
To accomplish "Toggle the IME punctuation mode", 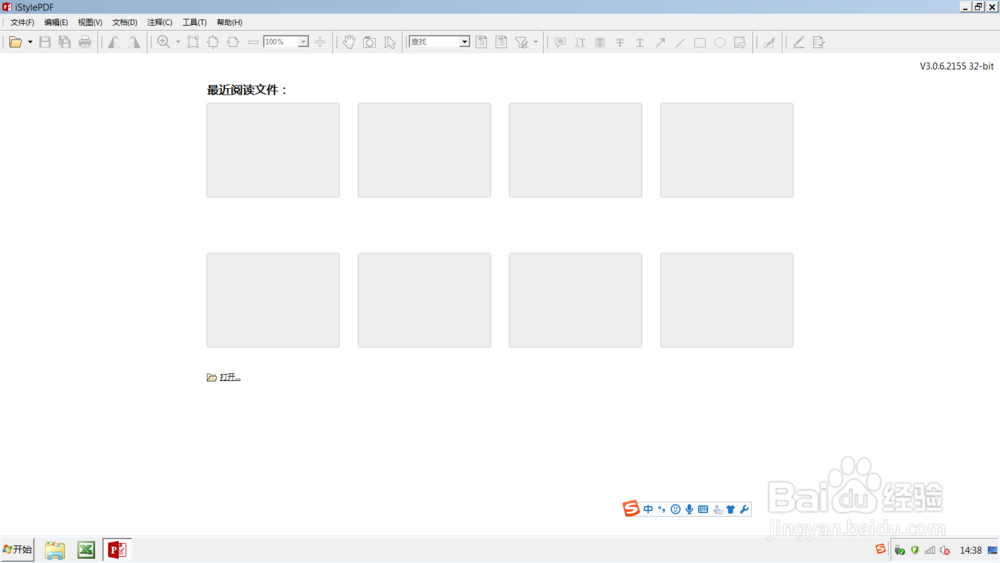I will (x=661, y=509).
